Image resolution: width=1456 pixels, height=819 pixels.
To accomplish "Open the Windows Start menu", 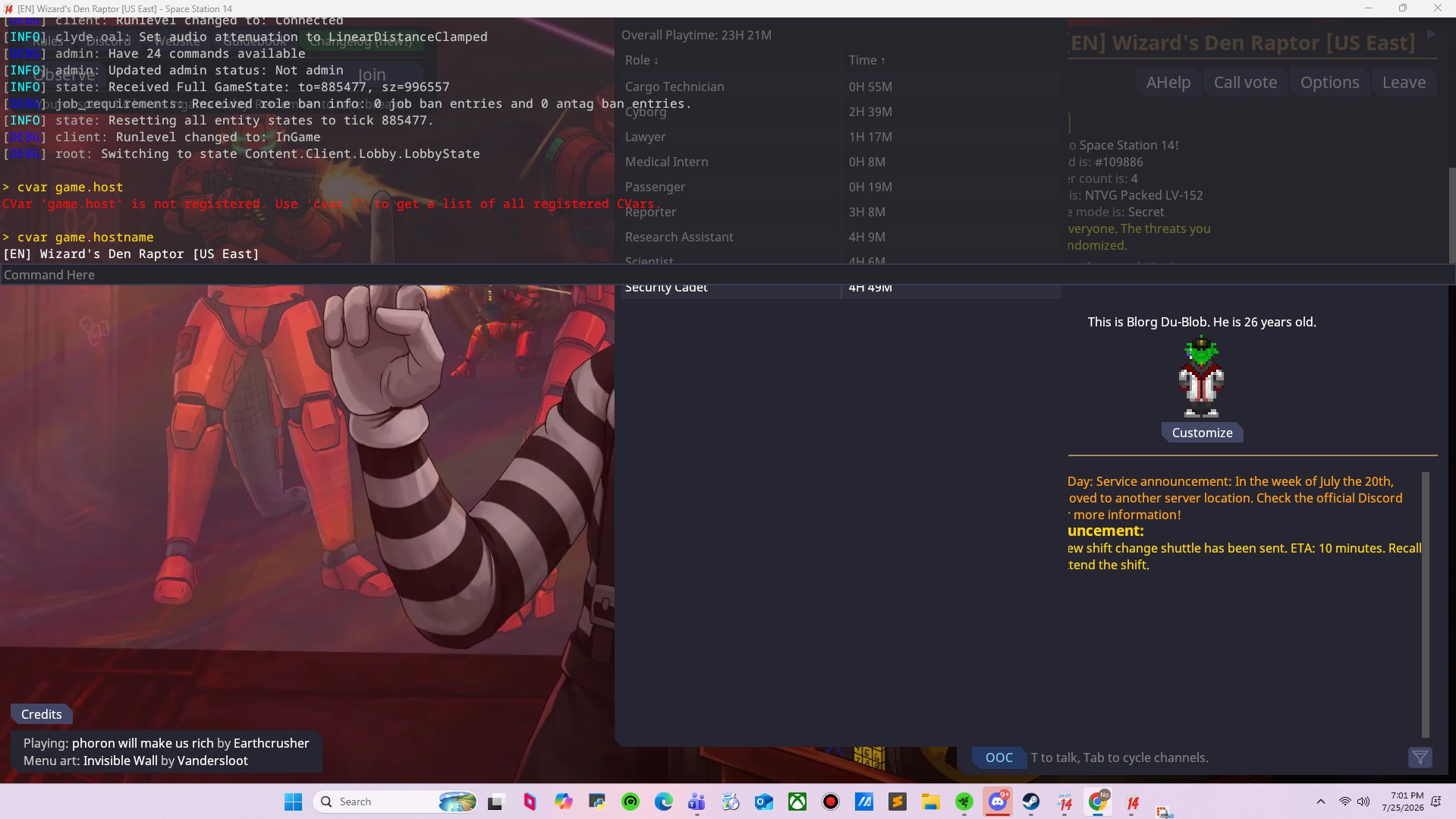I will [293, 802].
